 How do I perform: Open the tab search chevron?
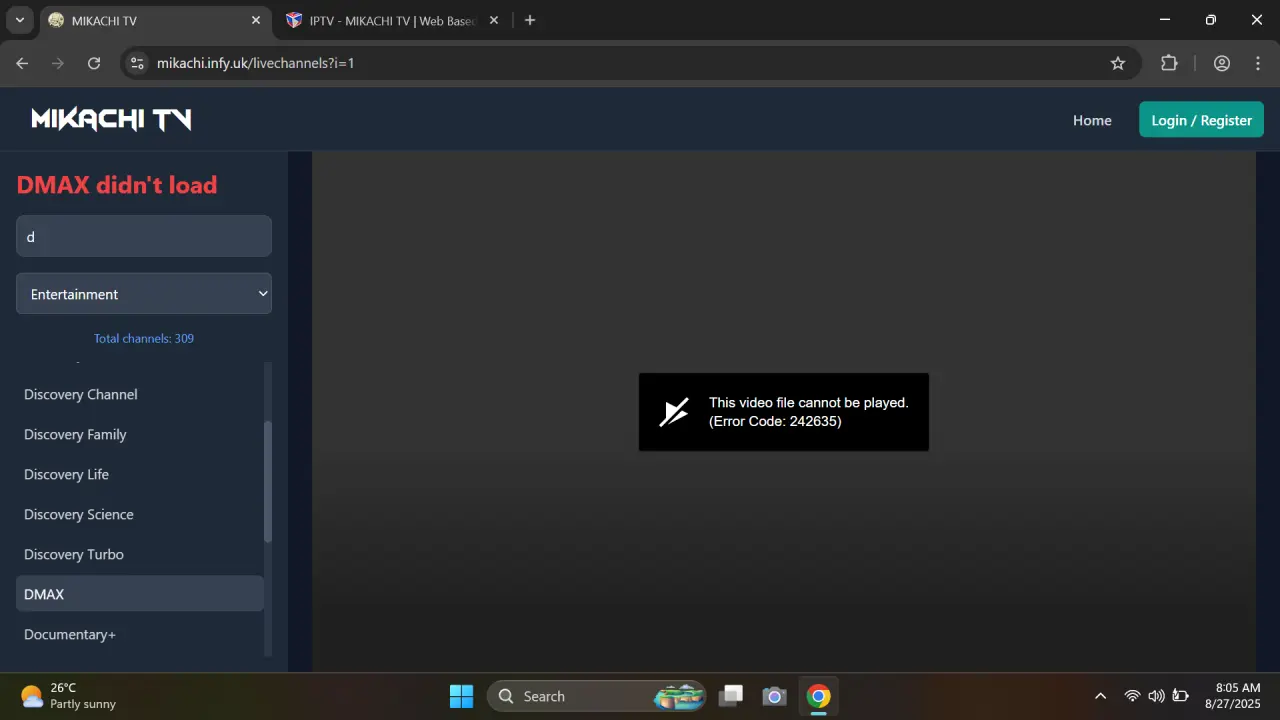pyautogui.click(x=19, y=20)
